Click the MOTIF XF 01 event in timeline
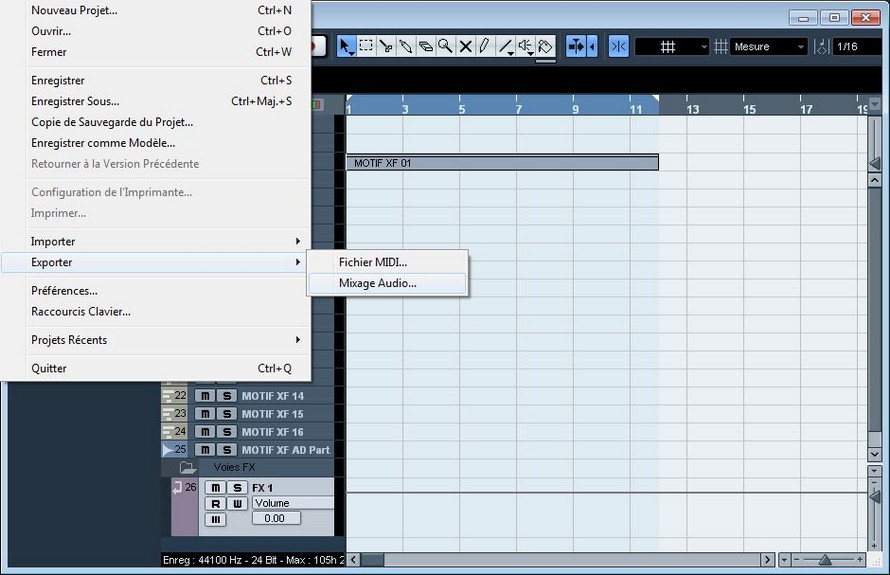This screenshot has width=890, height=575. tap(502, 163)
